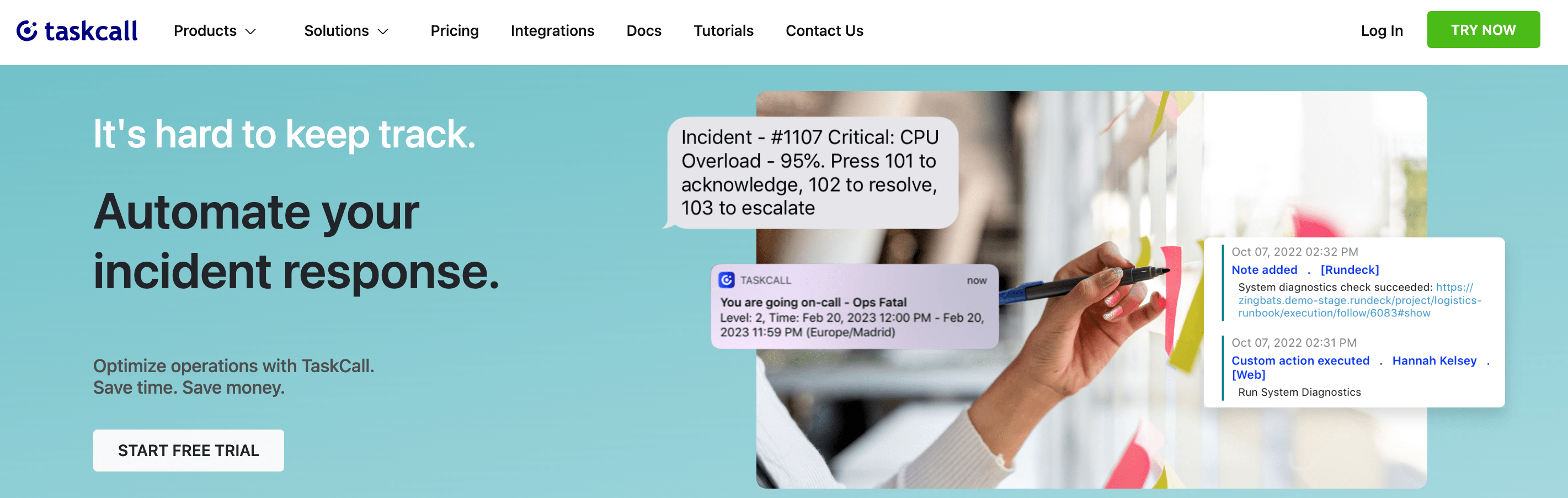Click the 'Automate your incident response.' heading
The width and height of the screenshot is (1568, 498).
coord(296,241)
